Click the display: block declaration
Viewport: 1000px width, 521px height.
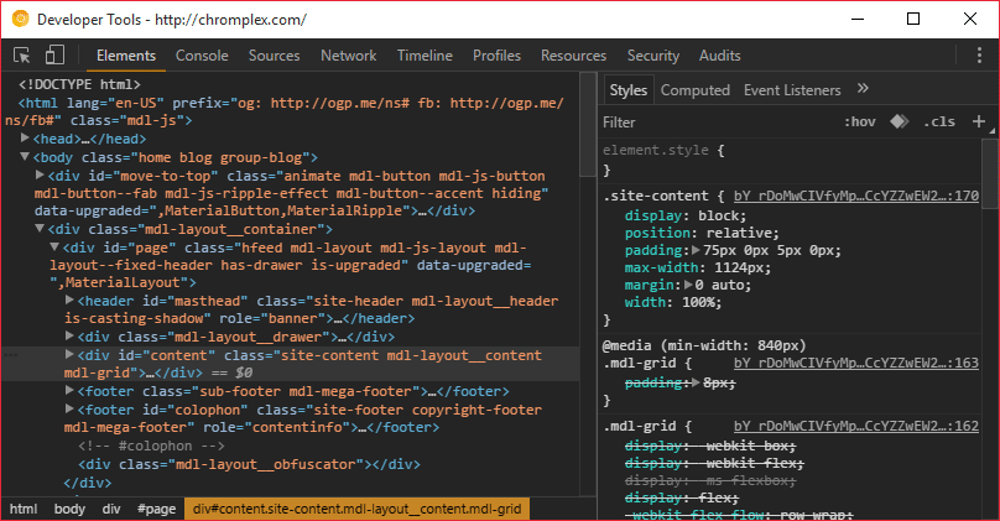(686, 216)
